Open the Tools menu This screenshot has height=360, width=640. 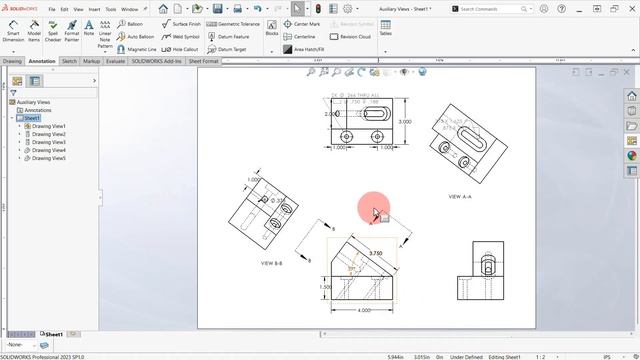tap(111, 9)
